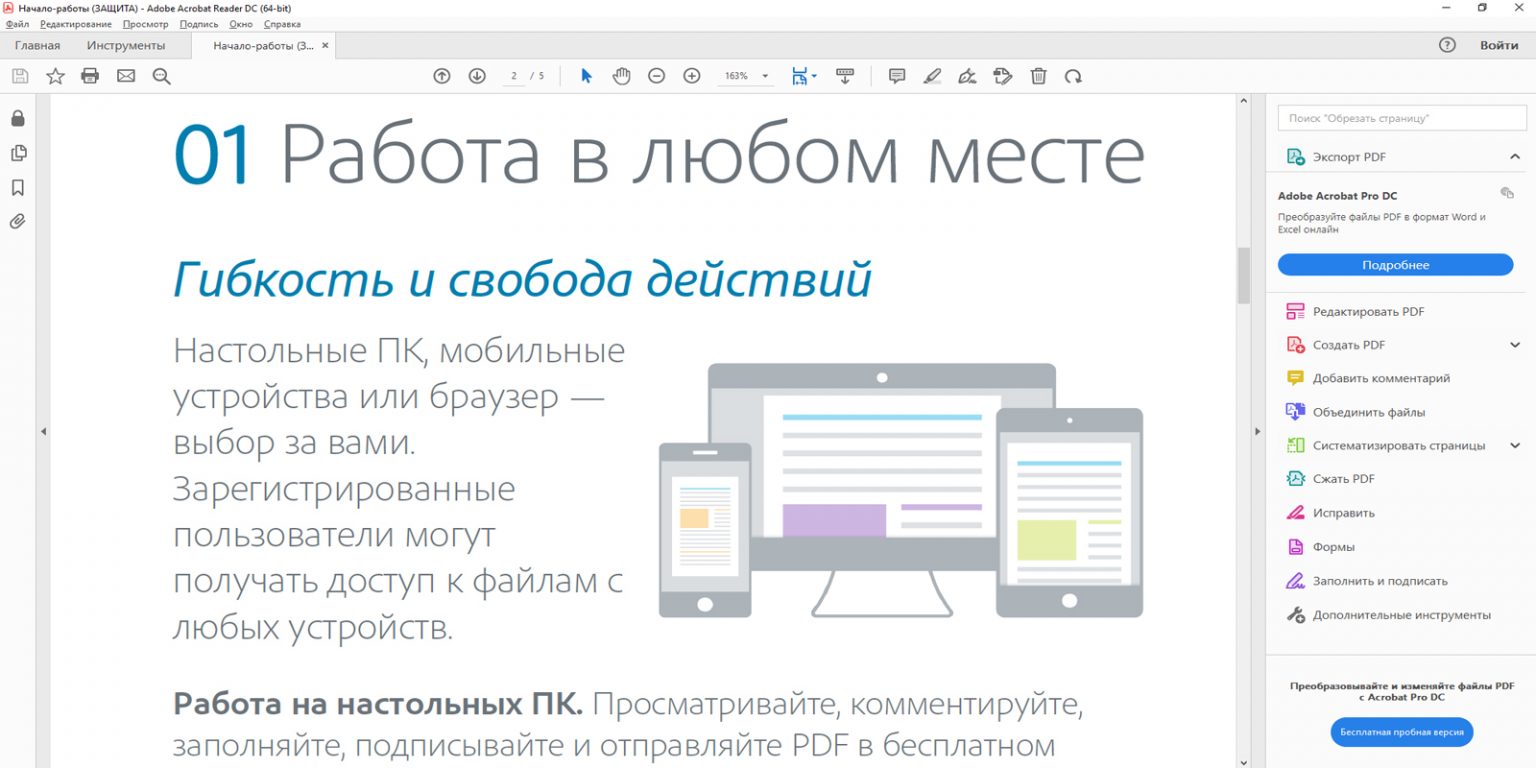Click the Бесплатная пробная версия button

[1400, 732]
